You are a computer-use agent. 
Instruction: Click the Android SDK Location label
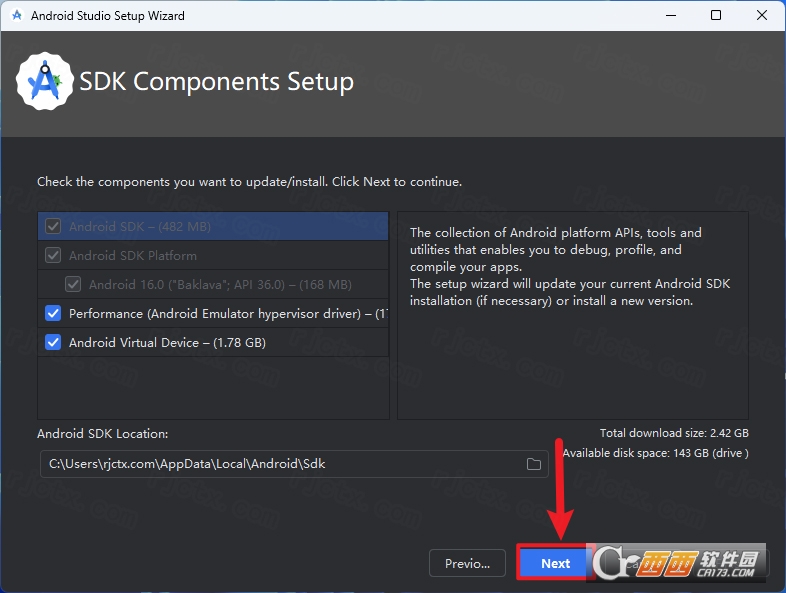103,434
